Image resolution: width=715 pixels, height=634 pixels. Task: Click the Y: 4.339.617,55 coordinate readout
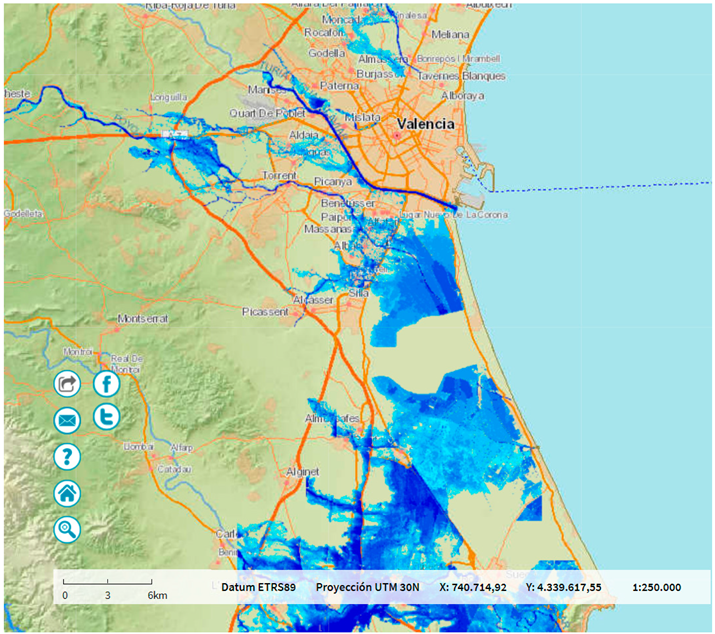pyautogui.click(x=564, y=587)
